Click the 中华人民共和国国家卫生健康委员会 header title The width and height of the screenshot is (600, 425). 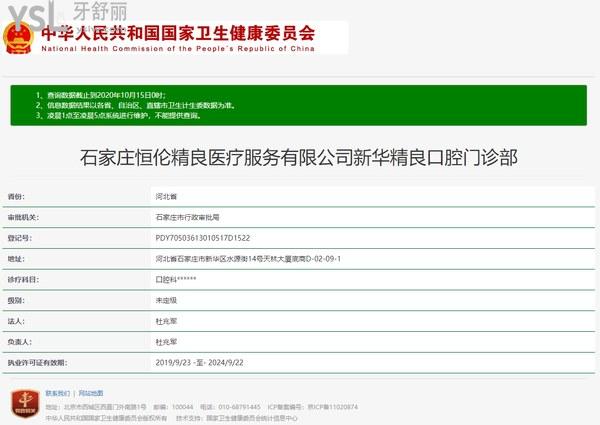(178, 34)
